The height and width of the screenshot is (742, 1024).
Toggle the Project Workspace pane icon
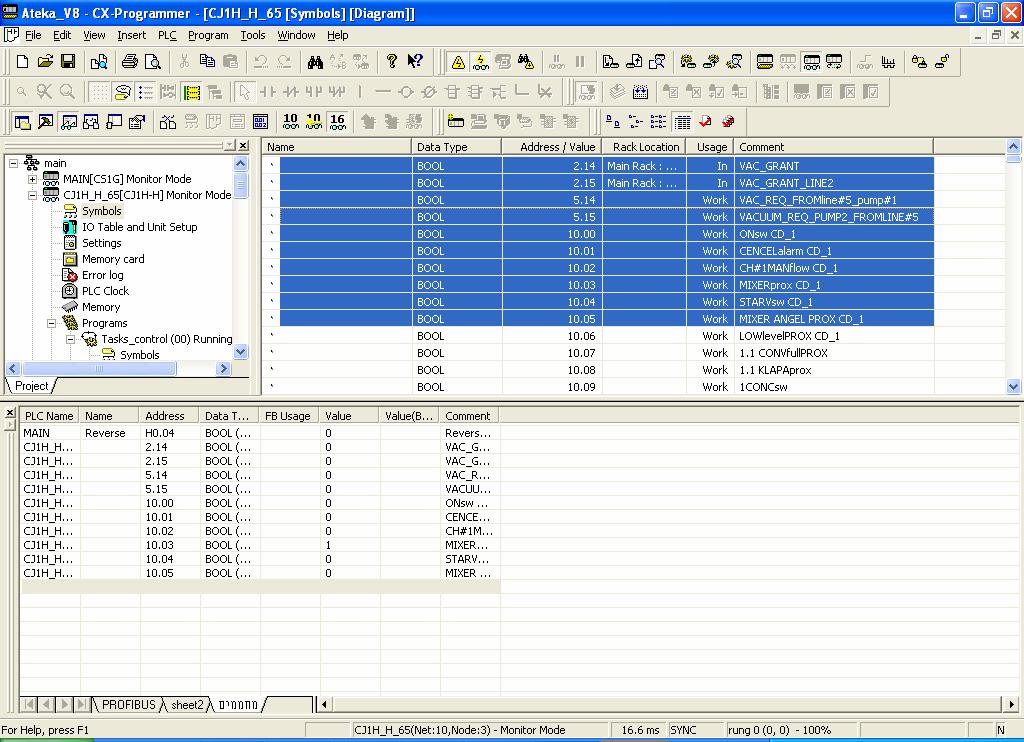click(x=22, y=121)
